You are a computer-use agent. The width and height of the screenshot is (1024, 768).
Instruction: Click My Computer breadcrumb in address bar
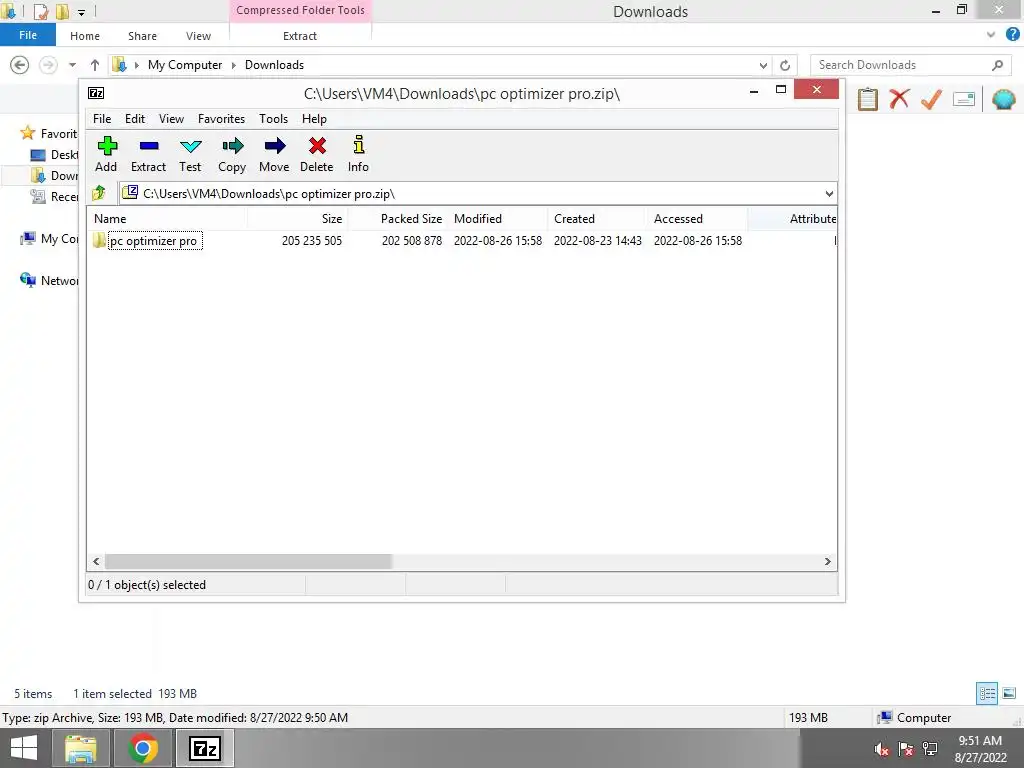coord(185,65)
